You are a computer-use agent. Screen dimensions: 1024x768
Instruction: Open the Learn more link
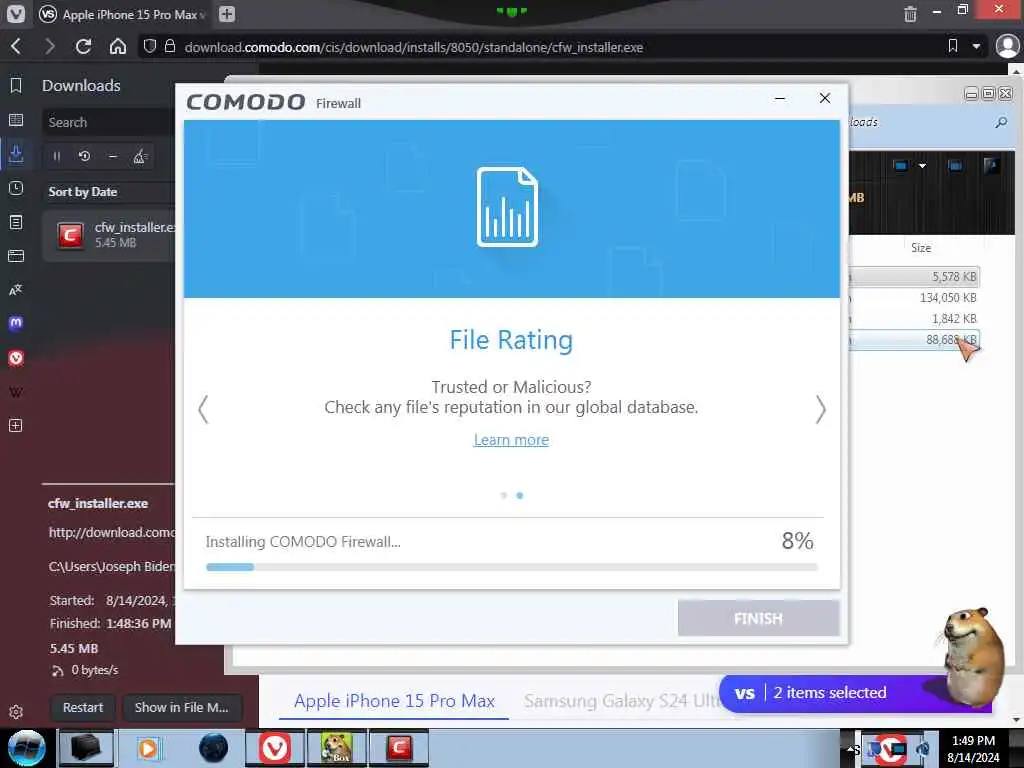[511, 440]
